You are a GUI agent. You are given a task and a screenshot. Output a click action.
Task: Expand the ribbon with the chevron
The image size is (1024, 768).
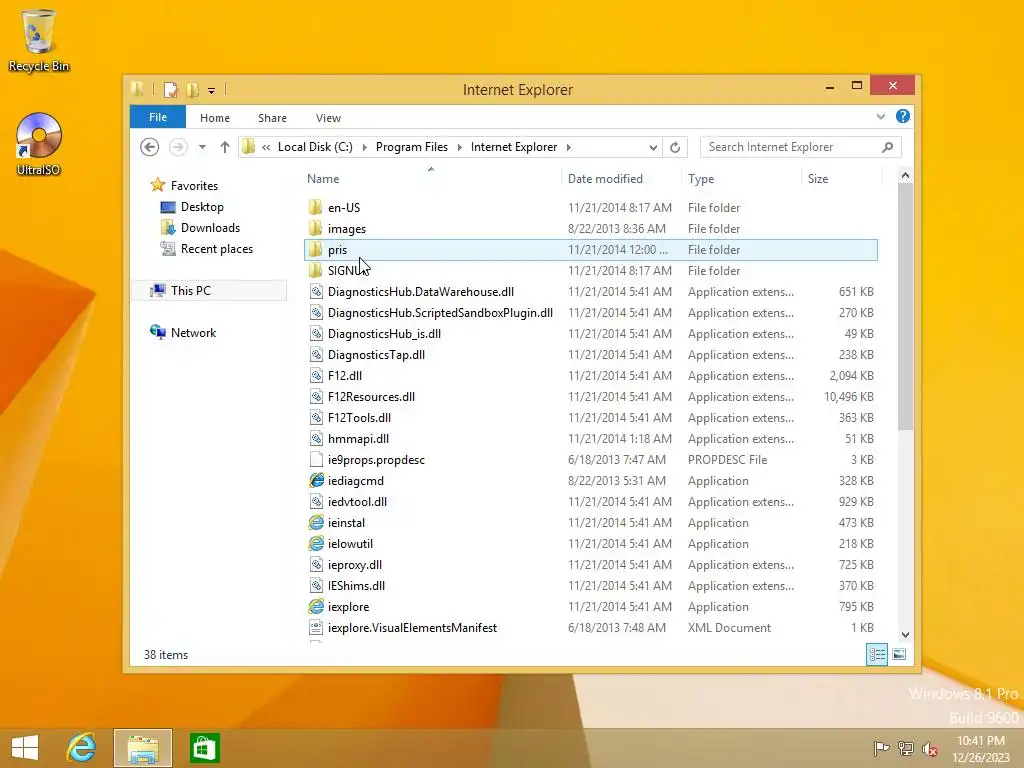point(880,116)
